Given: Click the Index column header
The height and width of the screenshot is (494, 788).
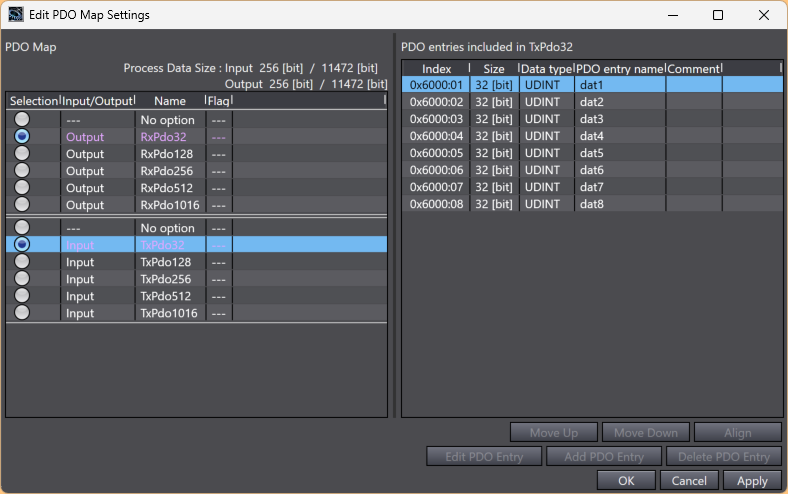Looking at the screenshot, I should [x=436, y=68].
